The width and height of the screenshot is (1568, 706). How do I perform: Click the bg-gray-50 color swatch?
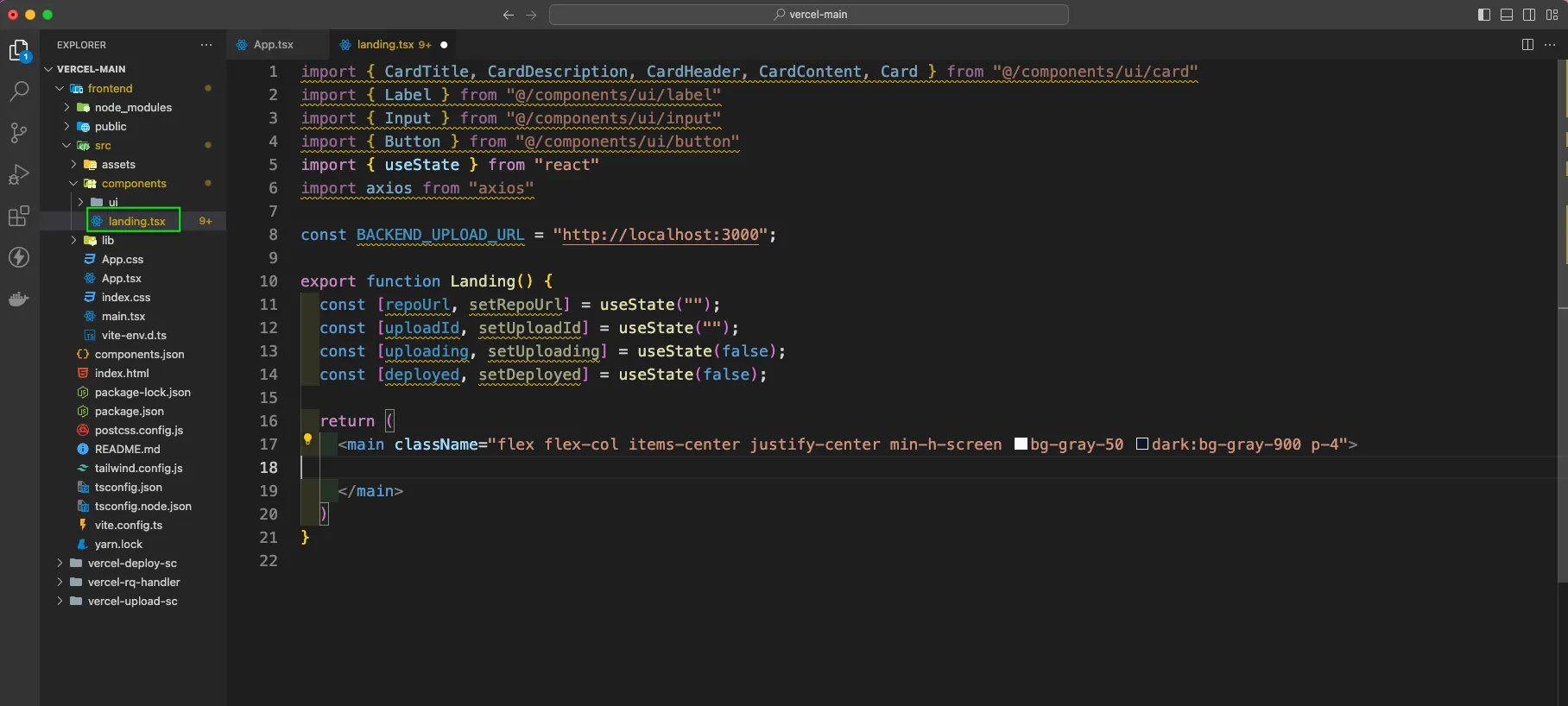pyautogui.click(x=1021, y=444)
